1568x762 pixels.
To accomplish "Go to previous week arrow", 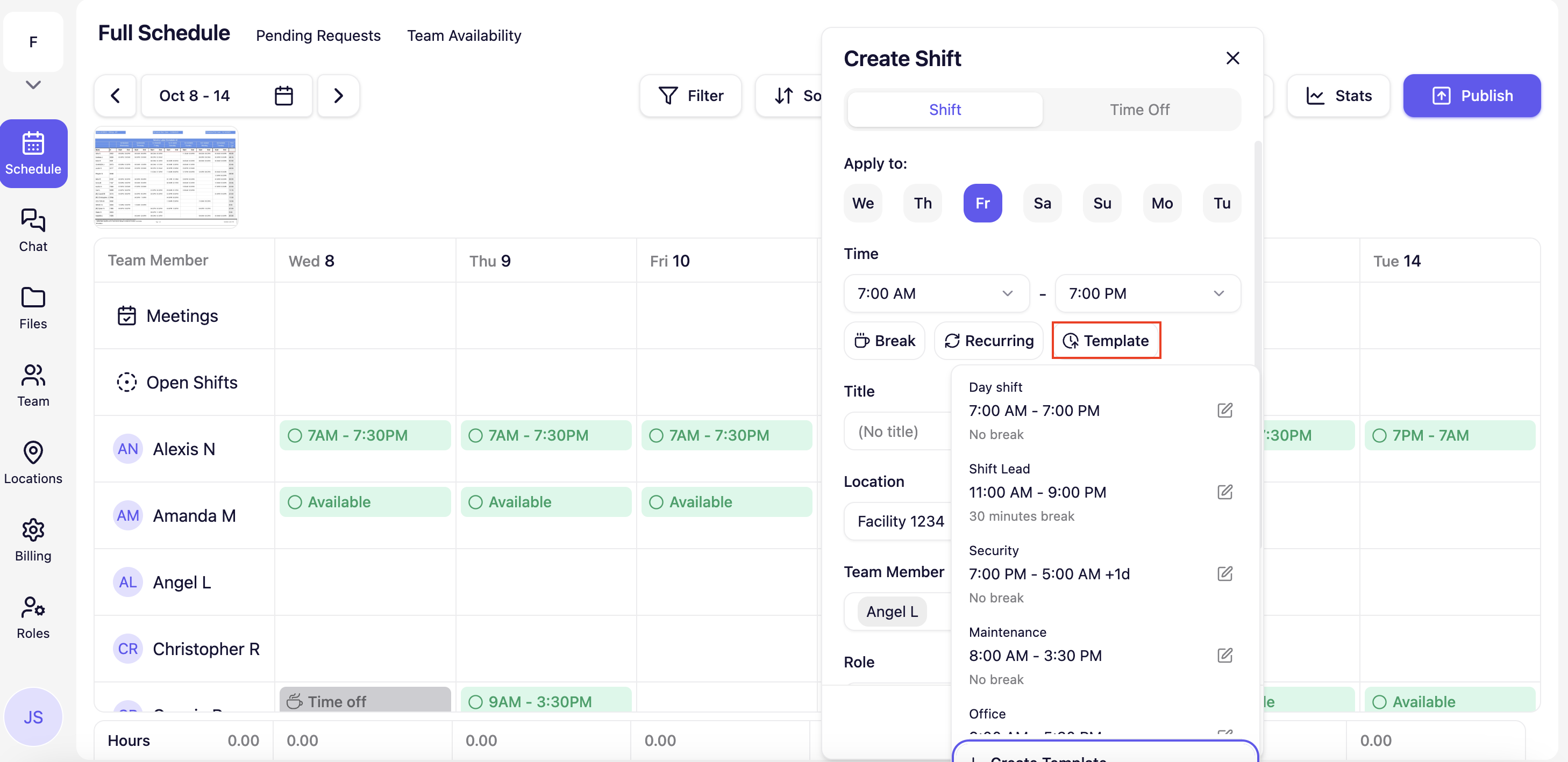I will 115,96.
